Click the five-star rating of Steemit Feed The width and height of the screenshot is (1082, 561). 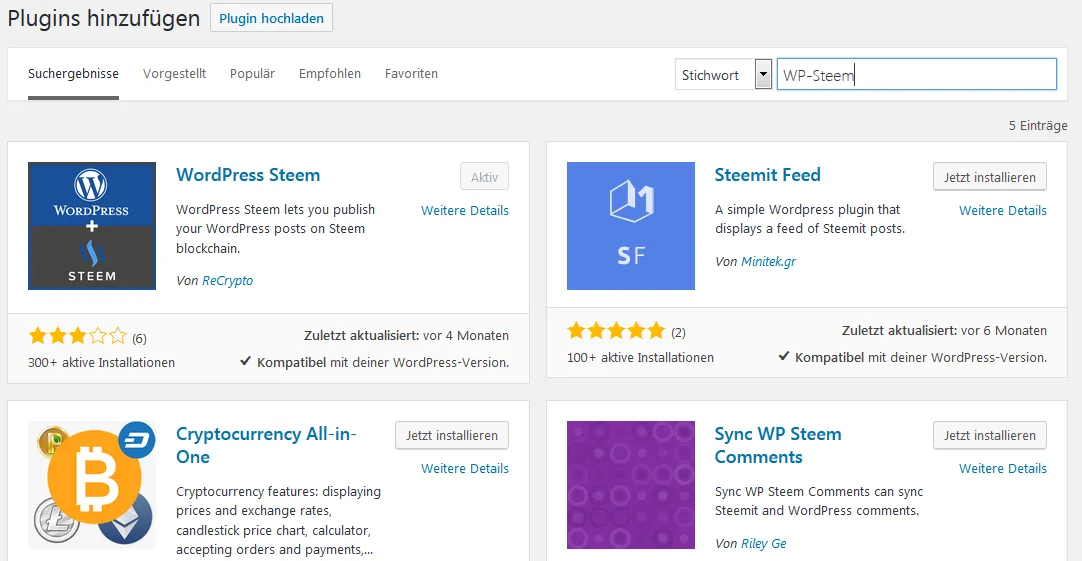pos(616,331)
